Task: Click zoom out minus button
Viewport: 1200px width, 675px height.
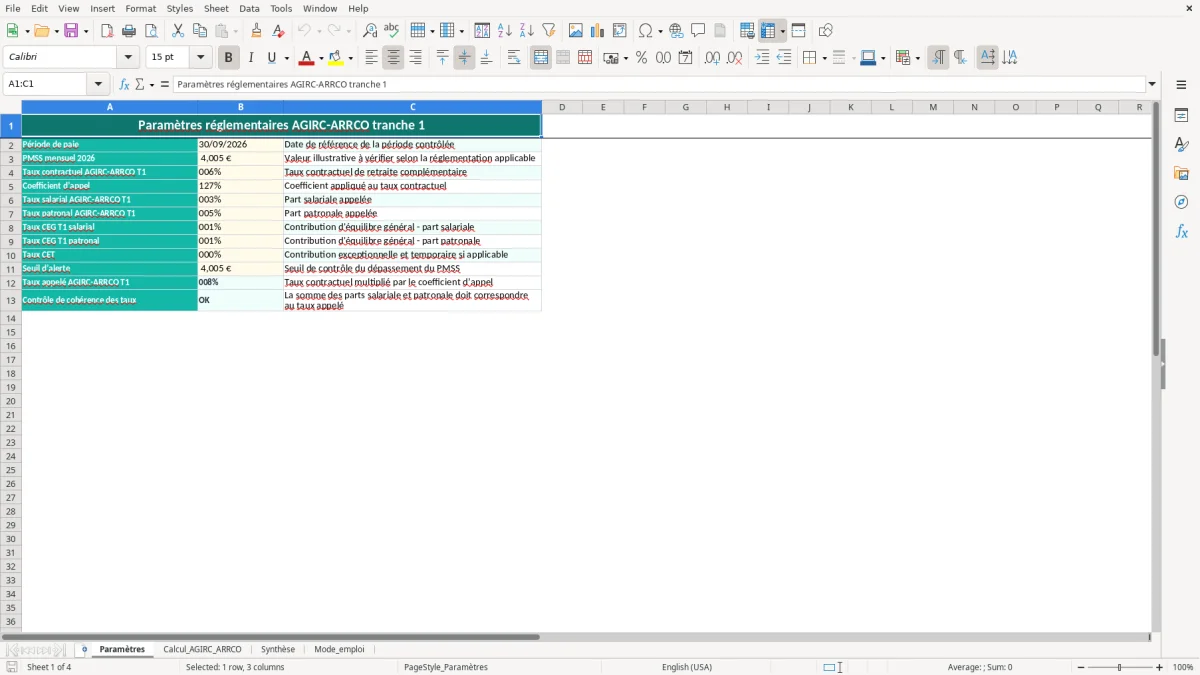Action: pyautogui.click(x=1080, y=667)
